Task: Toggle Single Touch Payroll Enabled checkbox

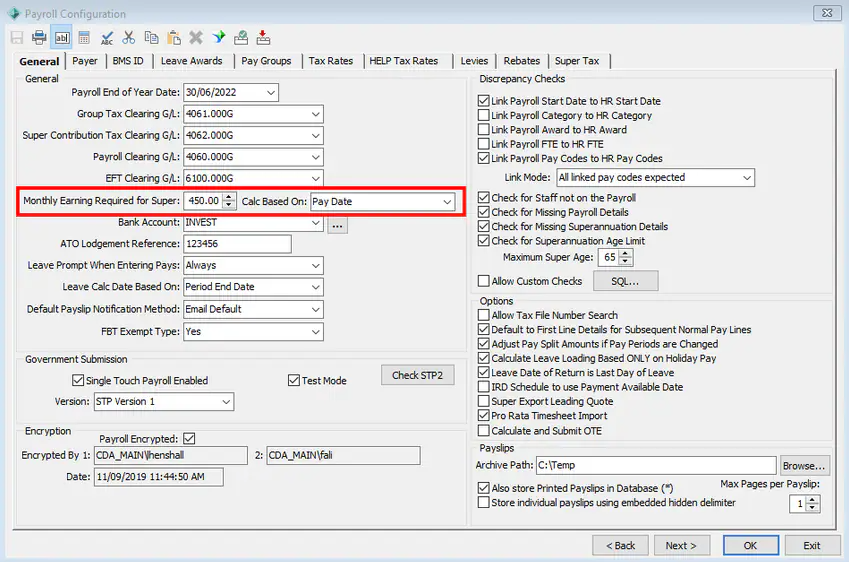Action: pyautogui.click(x=78, y=381)
